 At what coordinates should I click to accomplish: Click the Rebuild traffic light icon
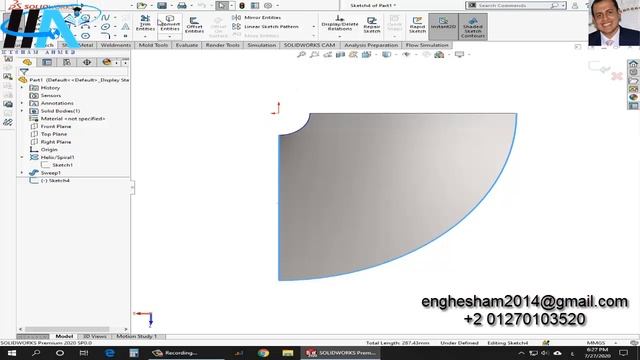[242, 6]
